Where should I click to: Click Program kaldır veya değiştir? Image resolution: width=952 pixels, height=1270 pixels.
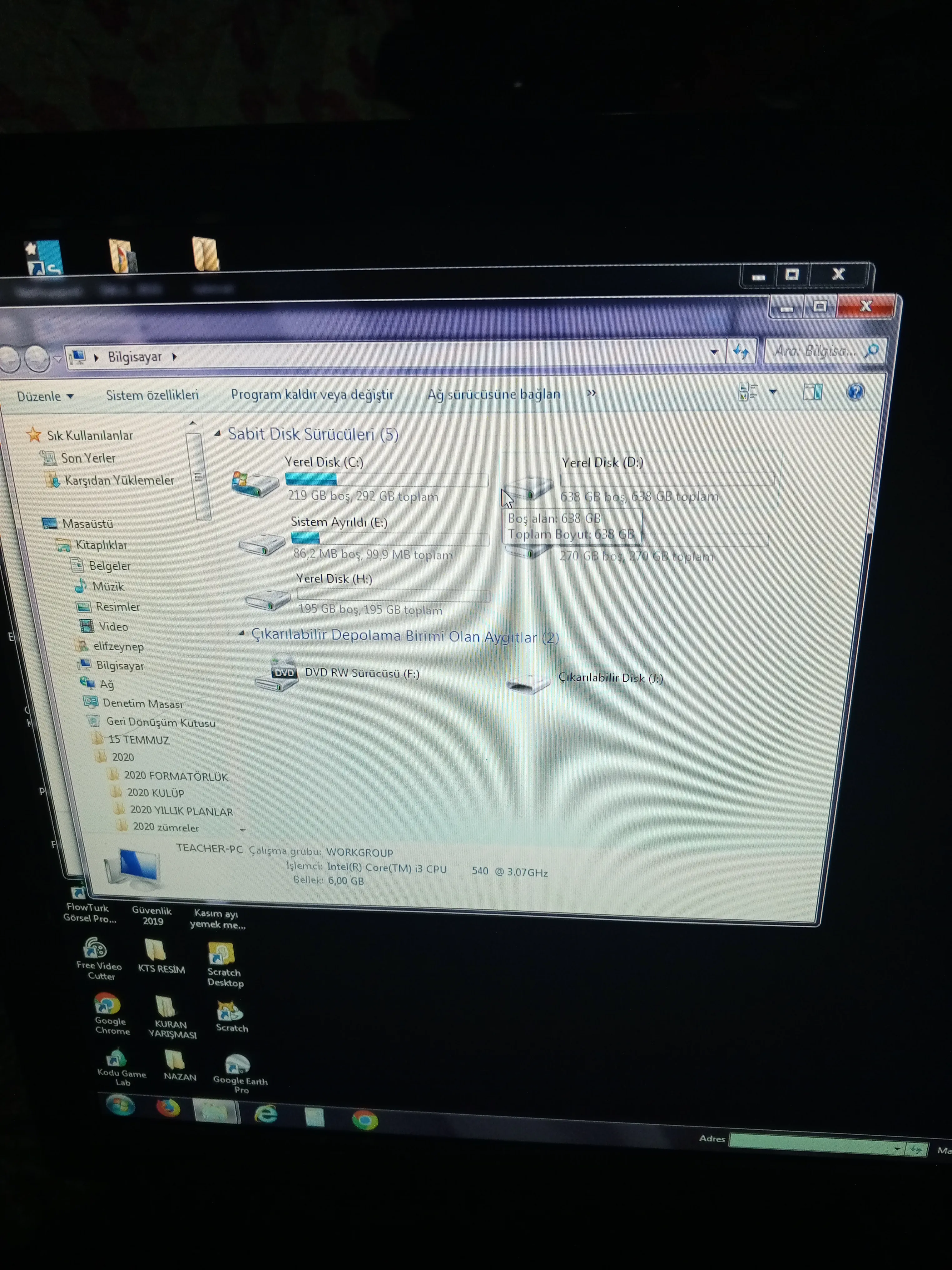312,395
